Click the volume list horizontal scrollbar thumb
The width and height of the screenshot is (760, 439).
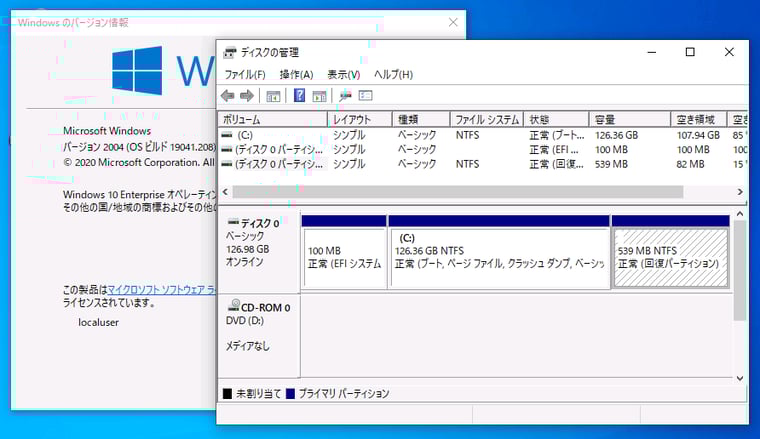[x=458, y=192]
